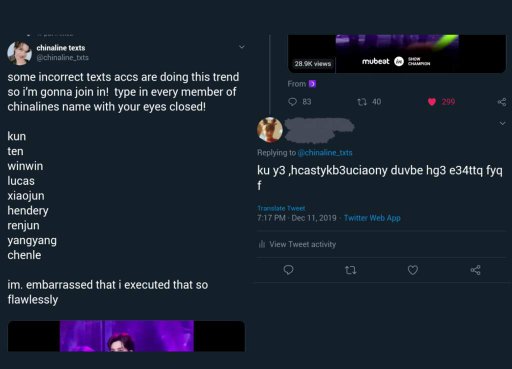Viewport: 512px width, 369px height.
Task: Click Translate Tweet link
Action: (x=281, y=208)
